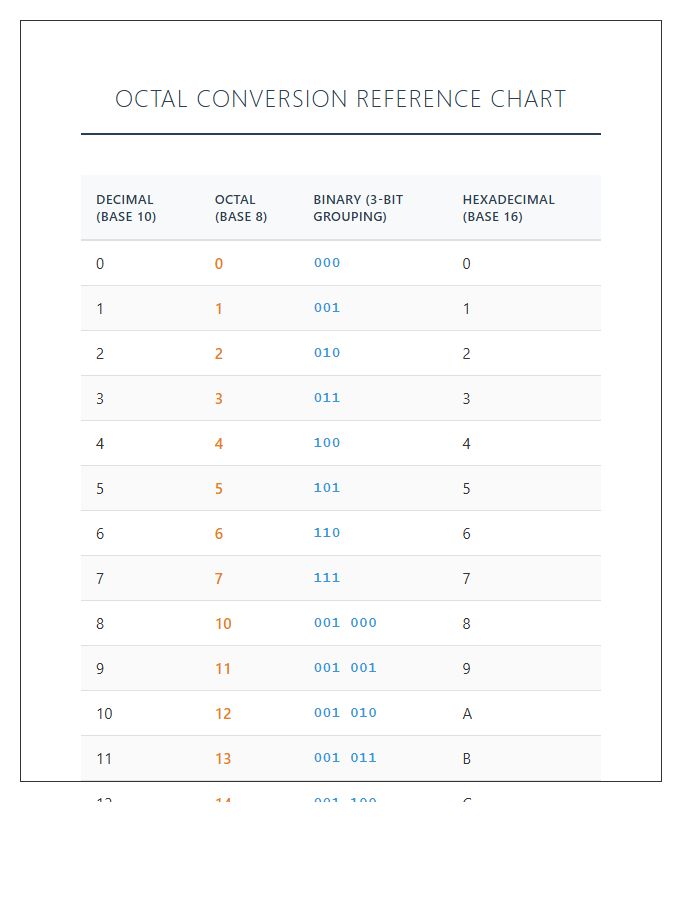Click the Binary (3-Bit Grouping) column header

[x=358, y=208]
